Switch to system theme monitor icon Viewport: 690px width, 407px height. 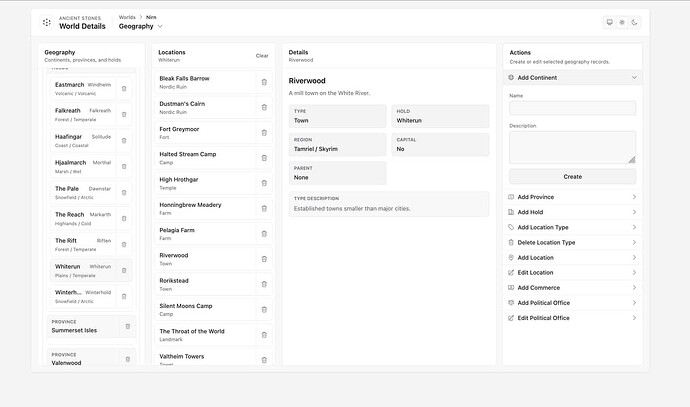point(609,22)
